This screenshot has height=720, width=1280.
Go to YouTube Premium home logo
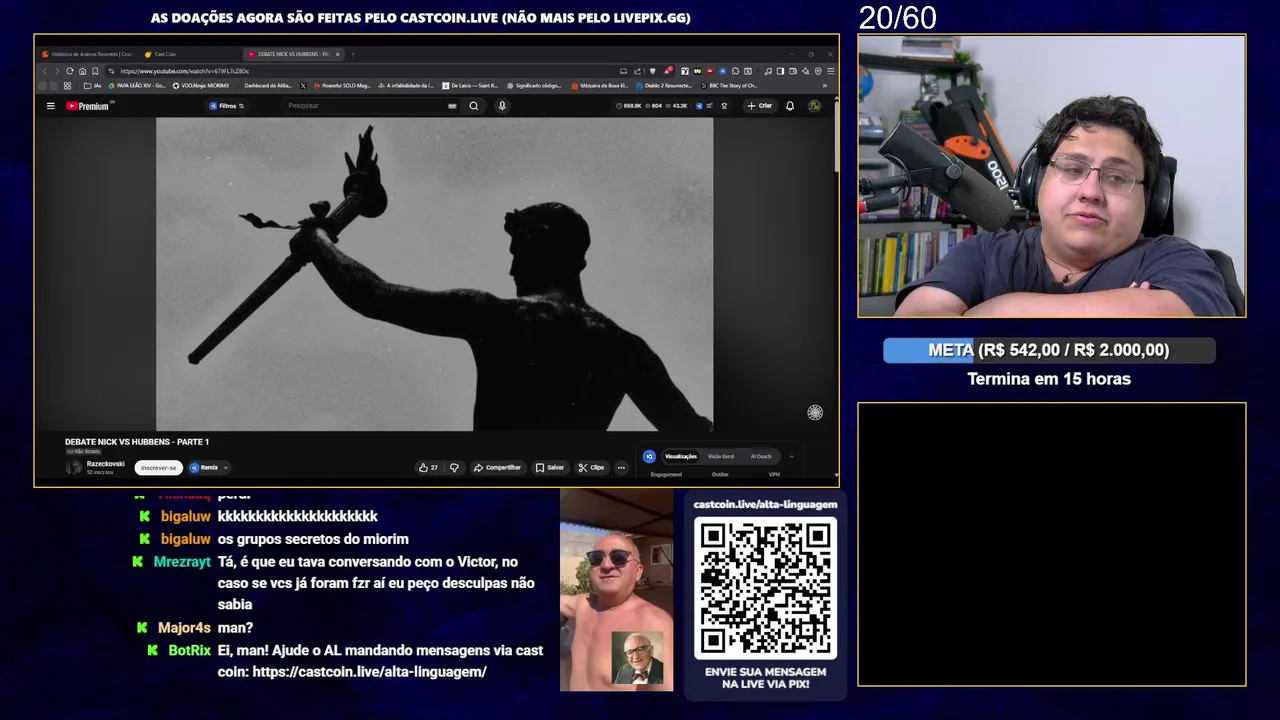(x=88, y=106)
